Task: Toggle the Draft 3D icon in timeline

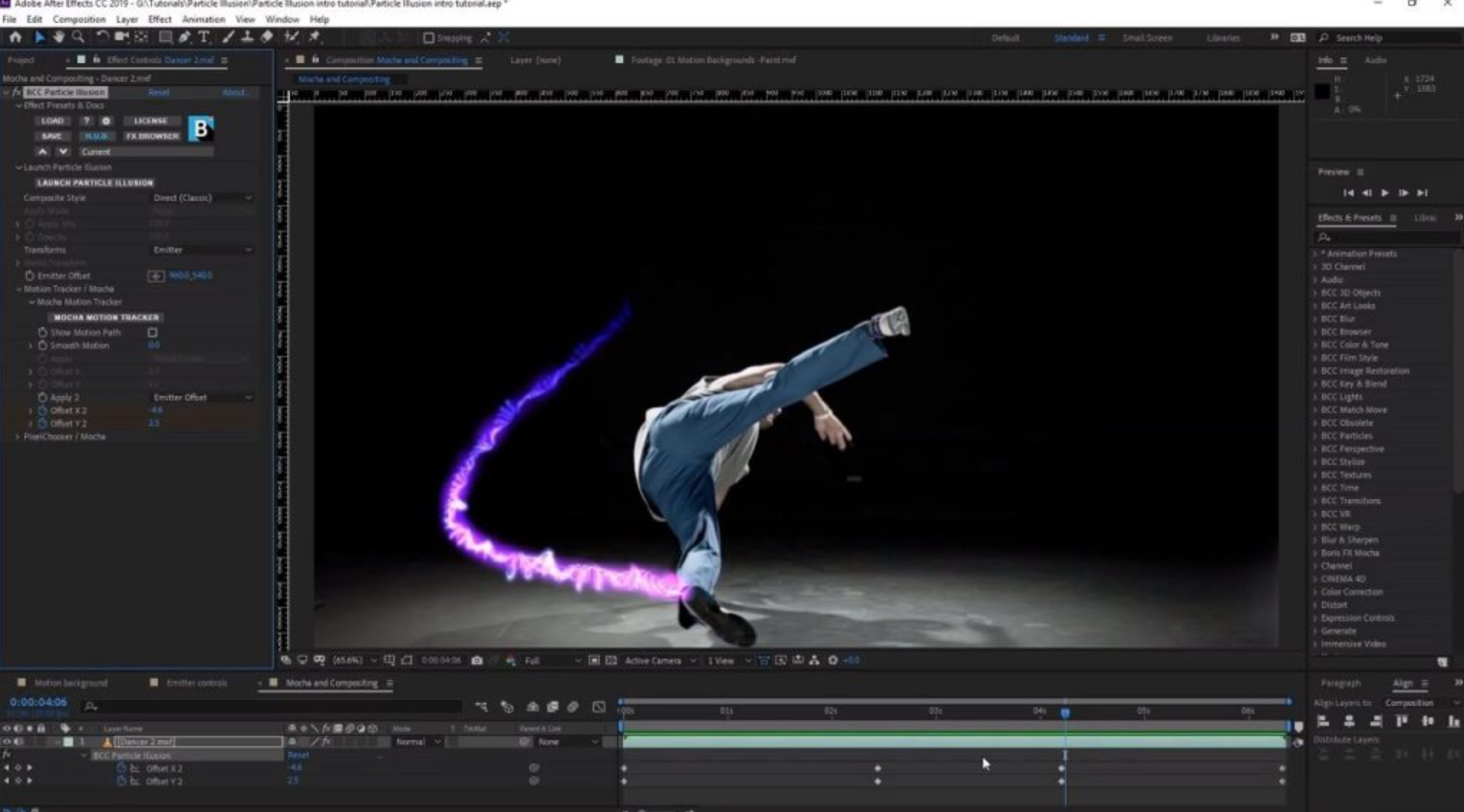Action: click(507, 707)
